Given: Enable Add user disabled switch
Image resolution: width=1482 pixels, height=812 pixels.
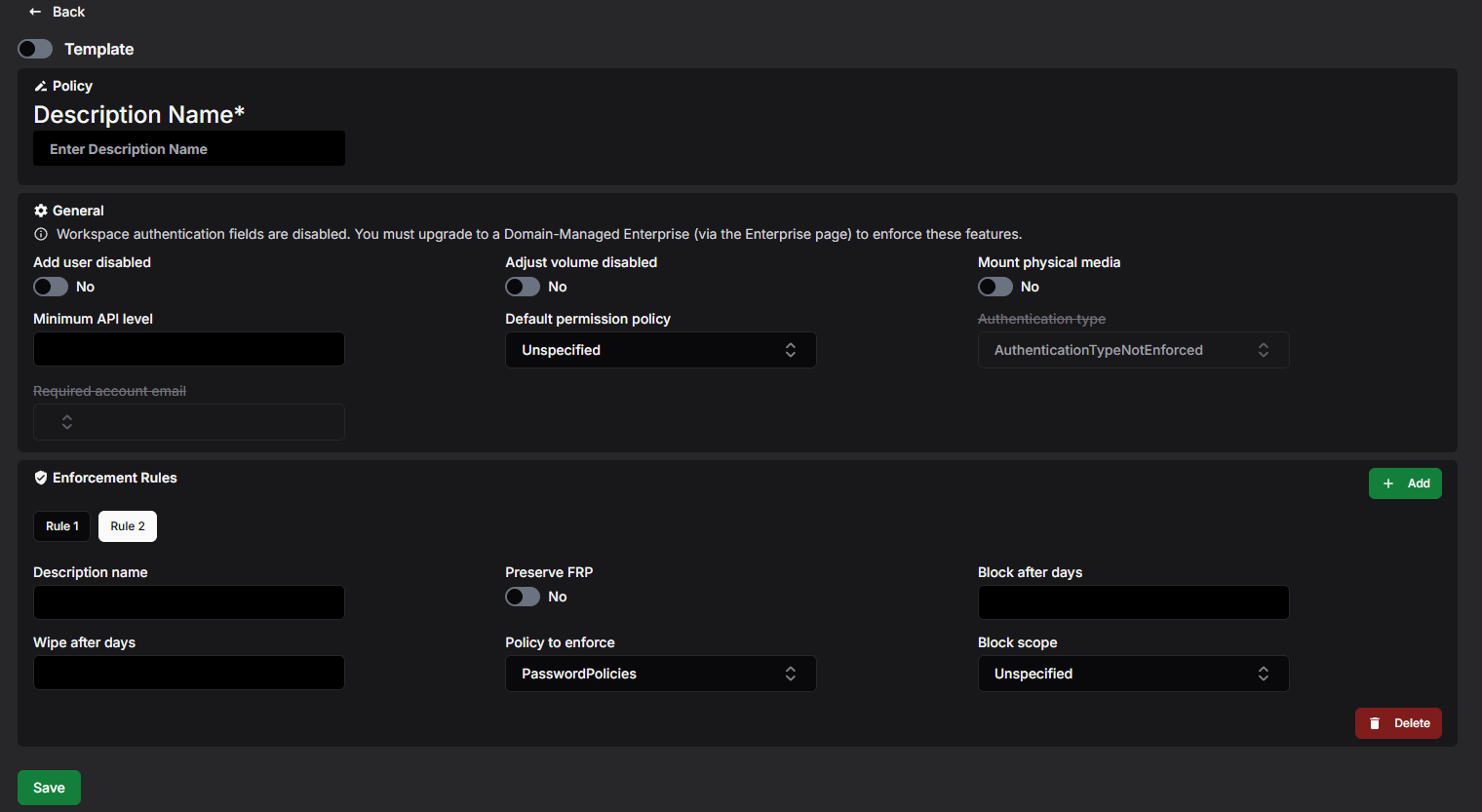Looking at the screenshot, I should 51,287.
